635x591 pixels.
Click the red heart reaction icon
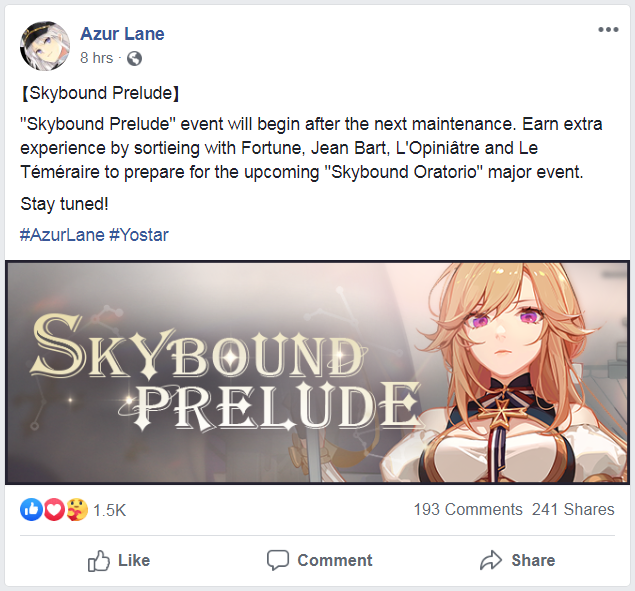(x=54, y=509)
